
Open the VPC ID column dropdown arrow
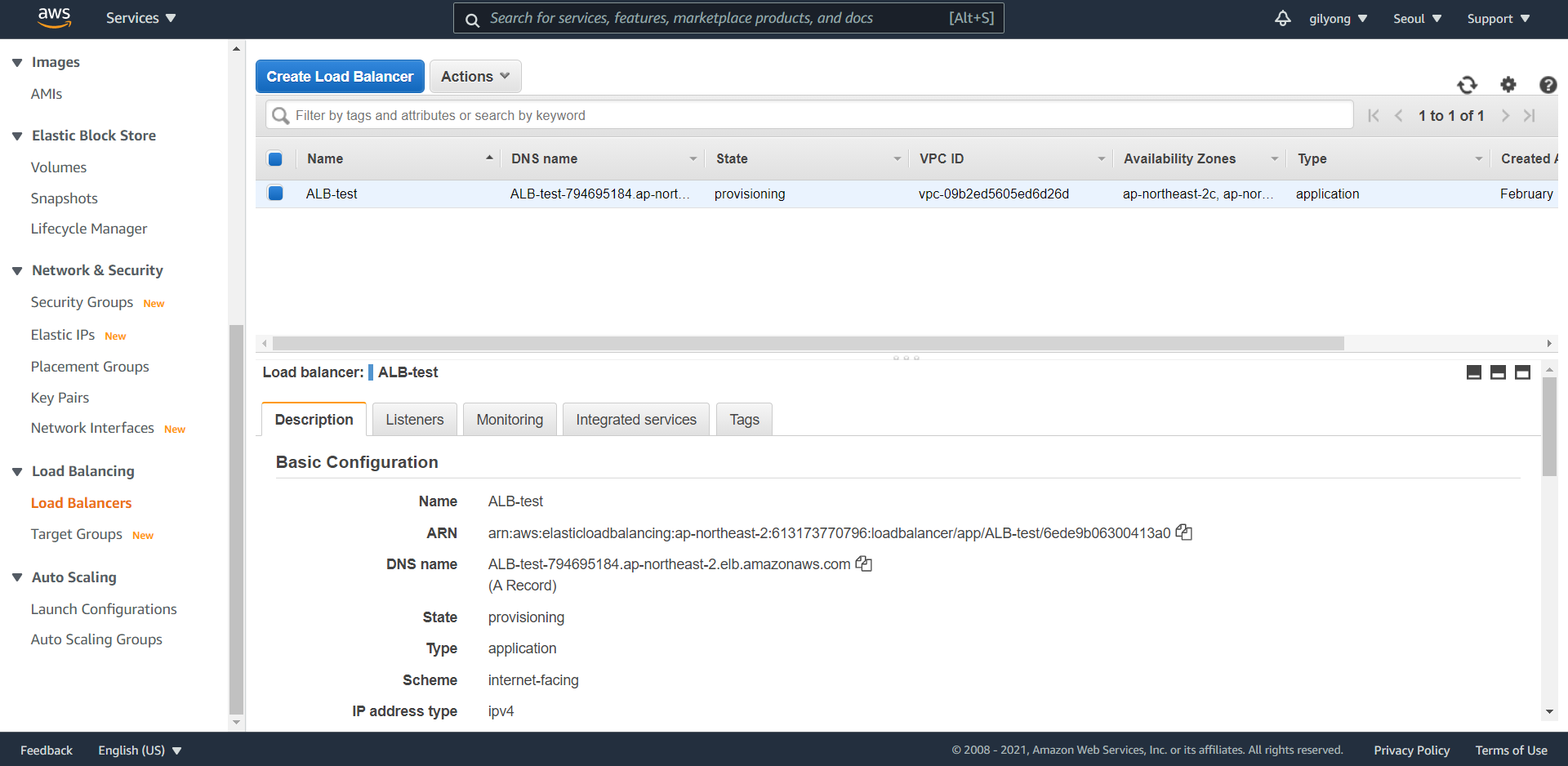tap(1101, 159)
